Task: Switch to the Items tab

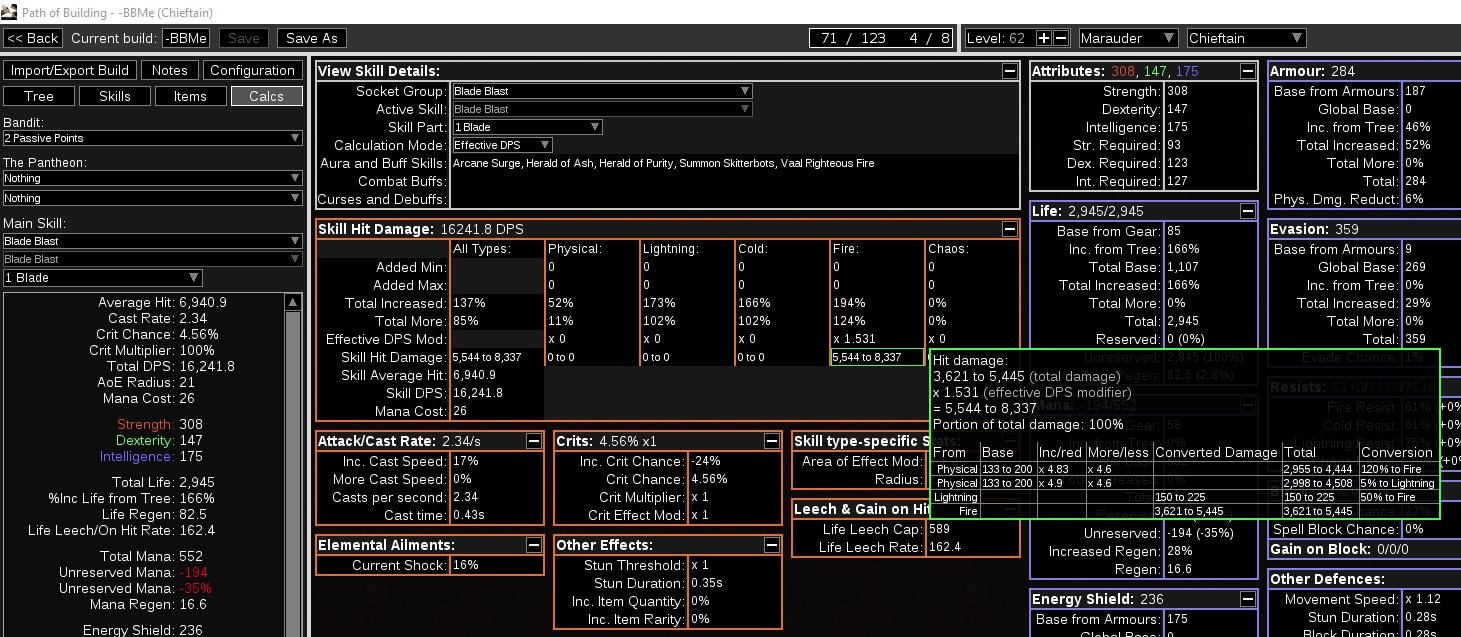Action: (x=190, y=96)
